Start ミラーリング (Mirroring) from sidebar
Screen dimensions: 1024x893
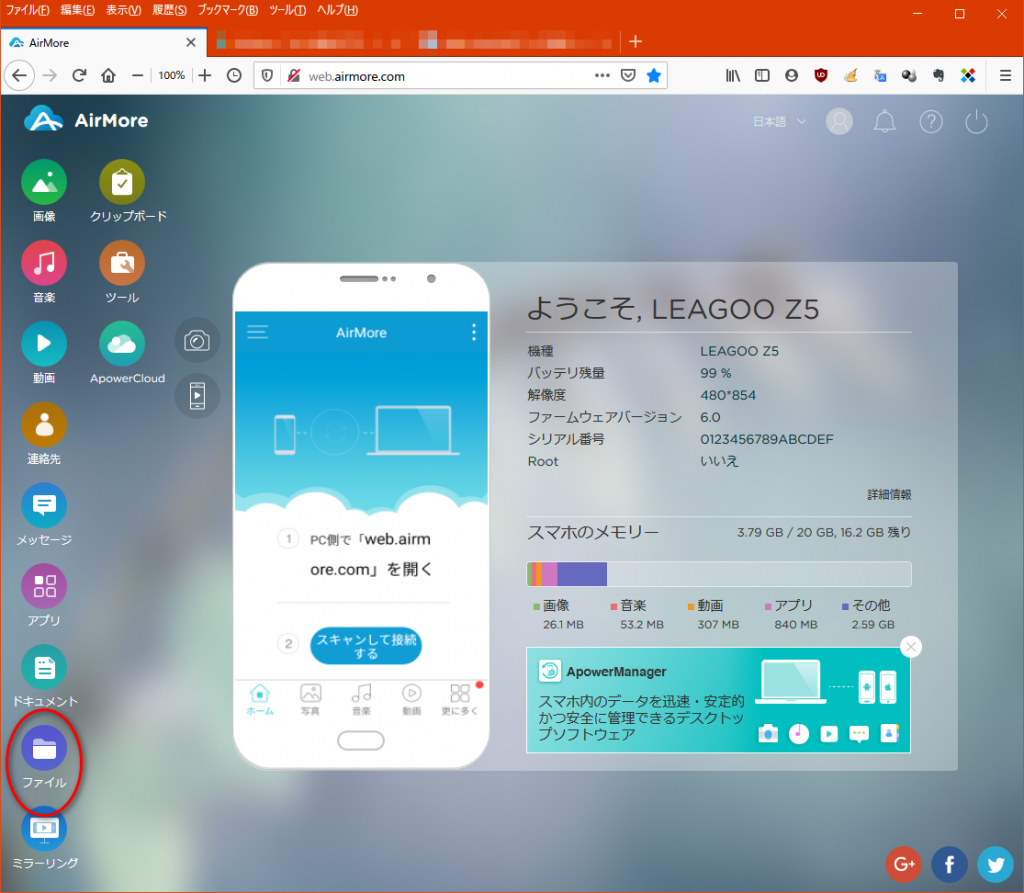[44, 829]
